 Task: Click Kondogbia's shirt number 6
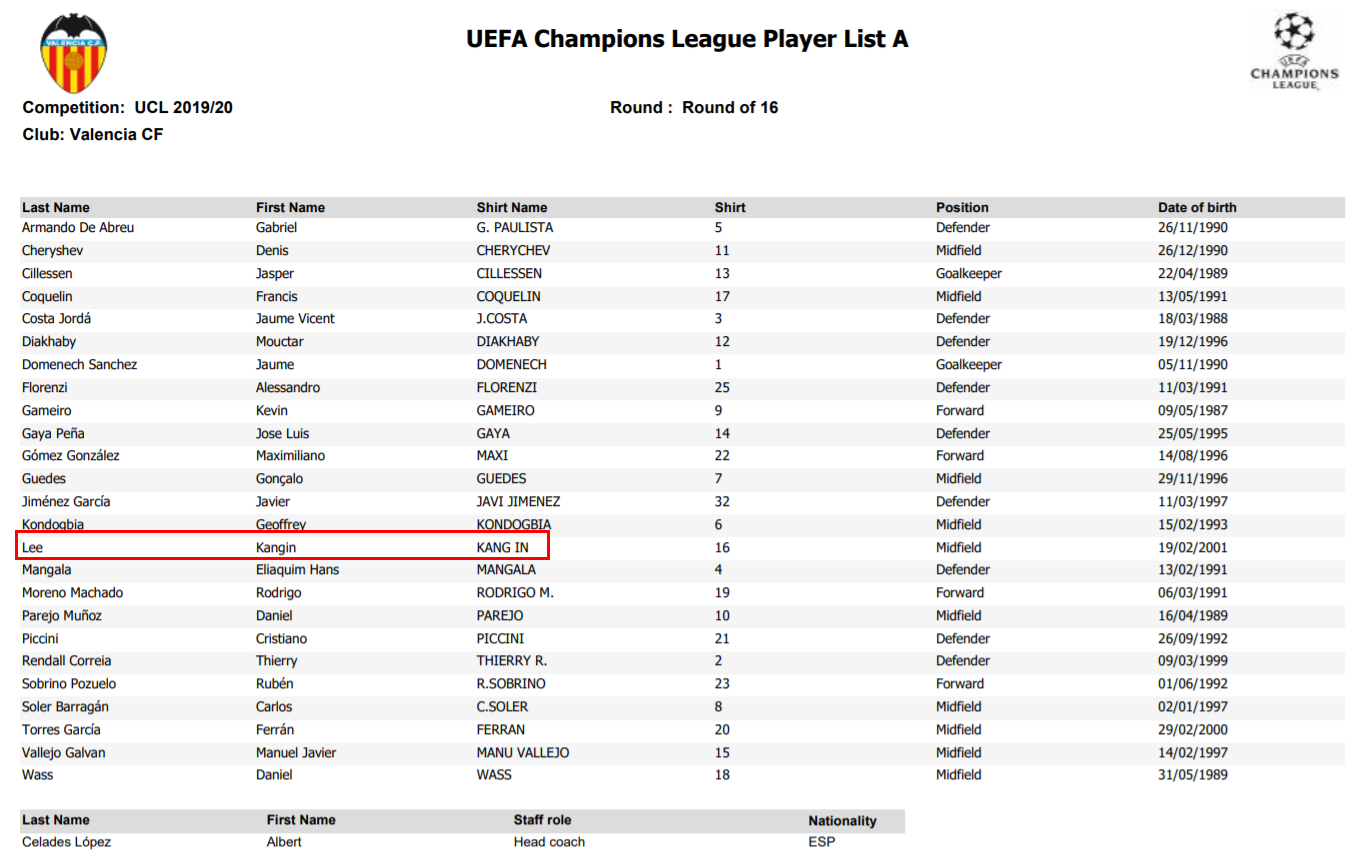tap(719, 525)
